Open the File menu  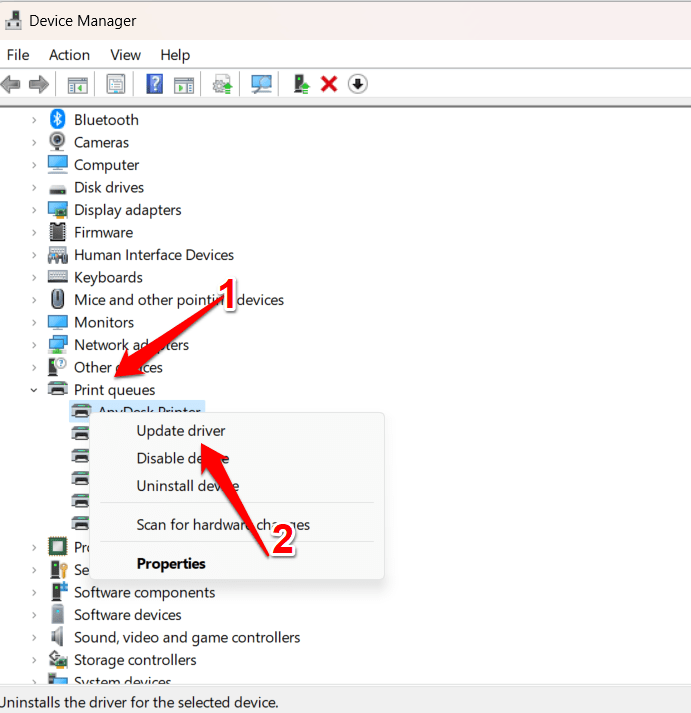pyautogui.click(x=18, y=55)
